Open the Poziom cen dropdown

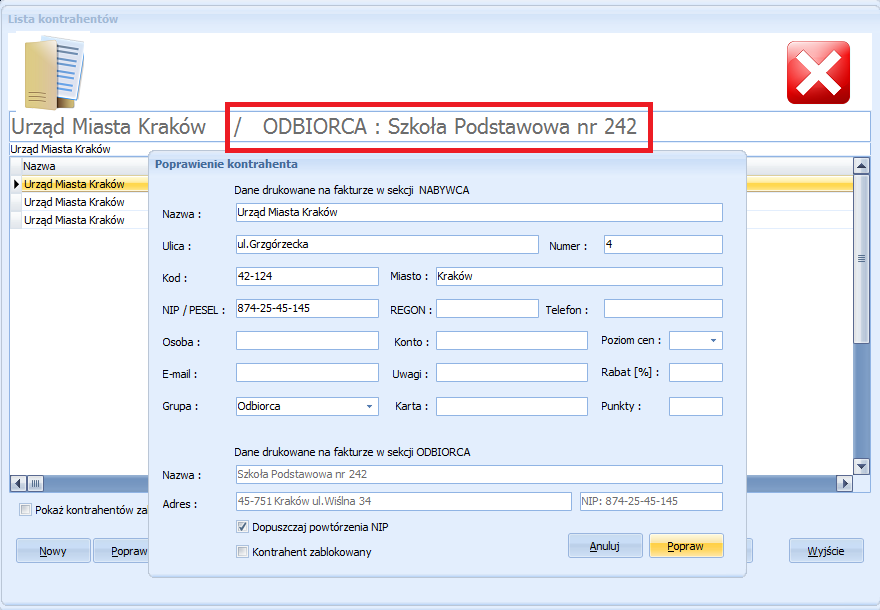(x=713, y=341)
